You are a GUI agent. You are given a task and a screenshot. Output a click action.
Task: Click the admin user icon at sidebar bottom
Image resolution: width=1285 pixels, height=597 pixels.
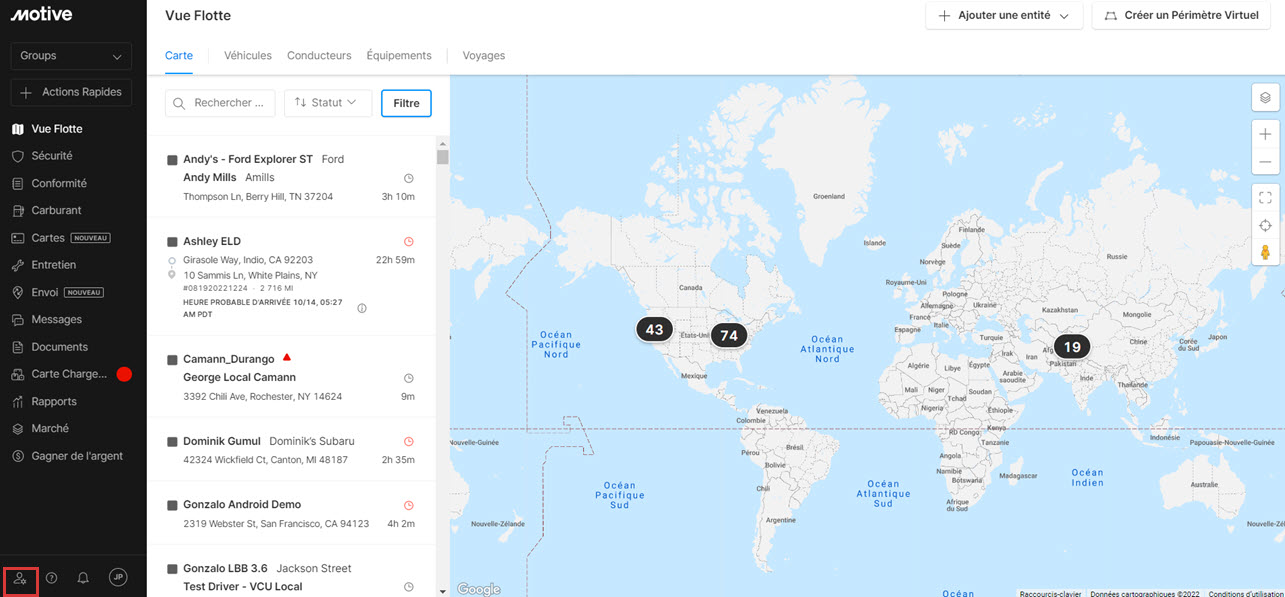pyautogui.click(x=21, y=578)
